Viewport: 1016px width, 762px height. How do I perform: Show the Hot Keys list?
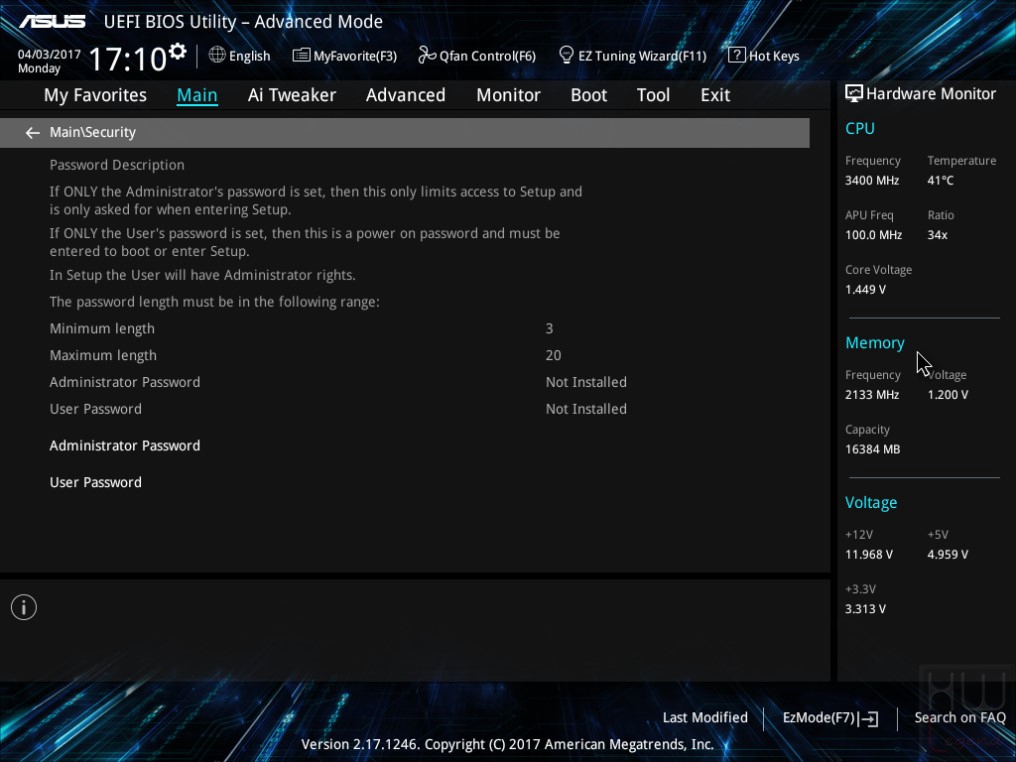click(x=774, y=56)
